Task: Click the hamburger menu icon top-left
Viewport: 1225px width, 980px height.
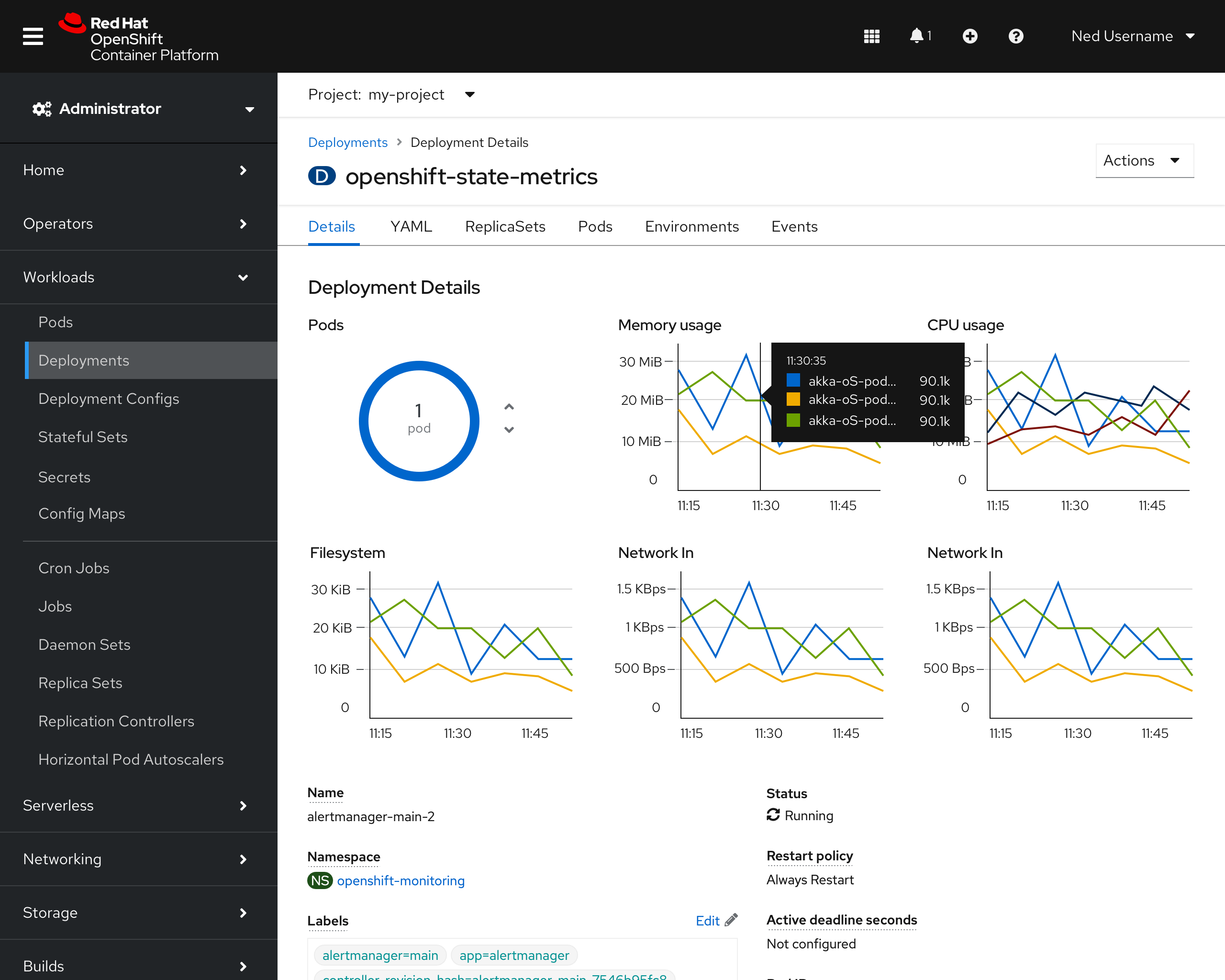Action: point(33,36)
